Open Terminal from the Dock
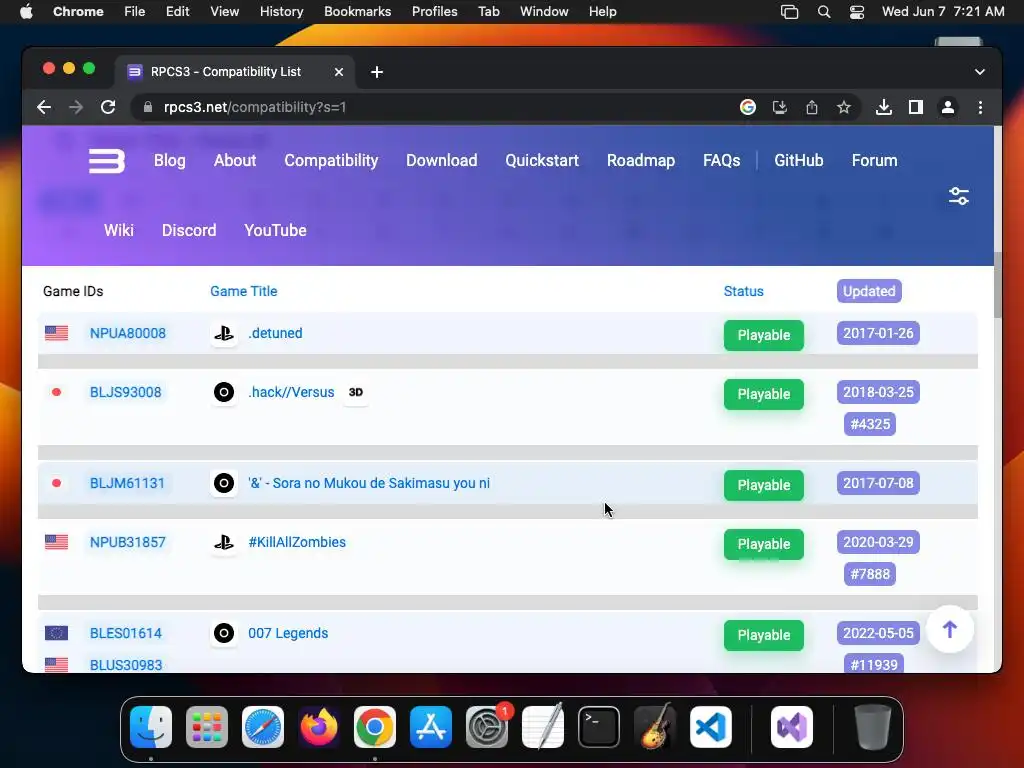 (599, 727)
